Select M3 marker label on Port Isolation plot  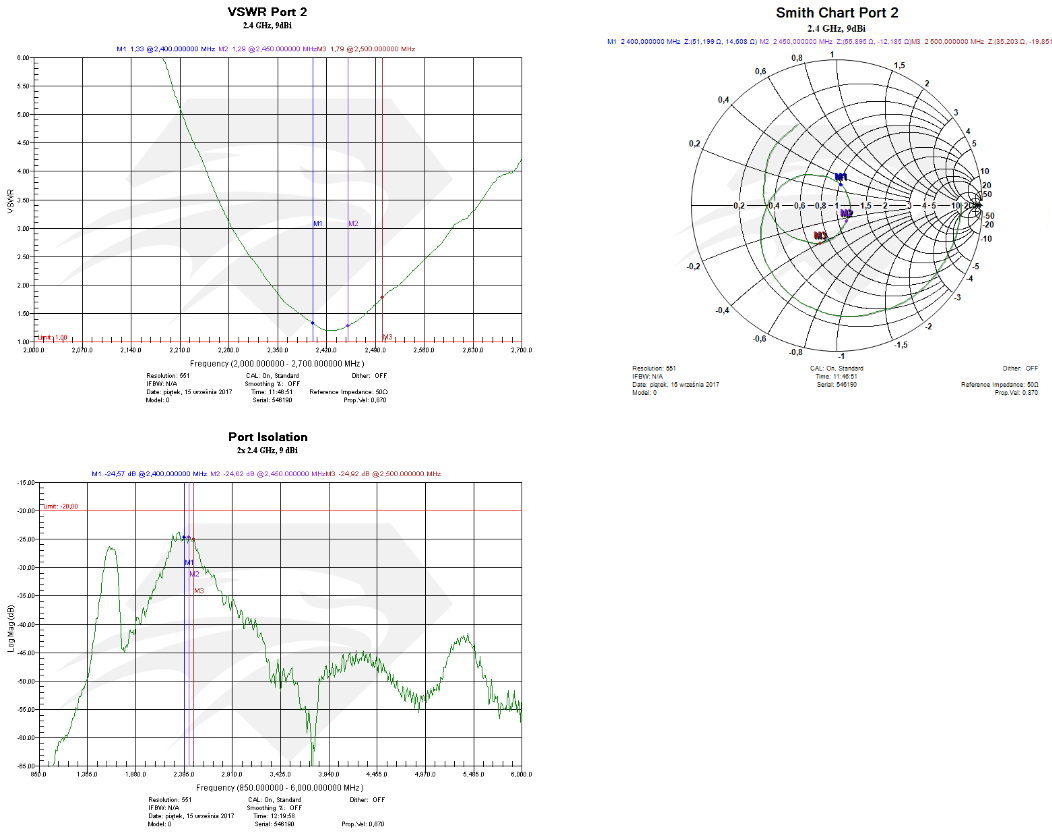(x=199, y=590)
